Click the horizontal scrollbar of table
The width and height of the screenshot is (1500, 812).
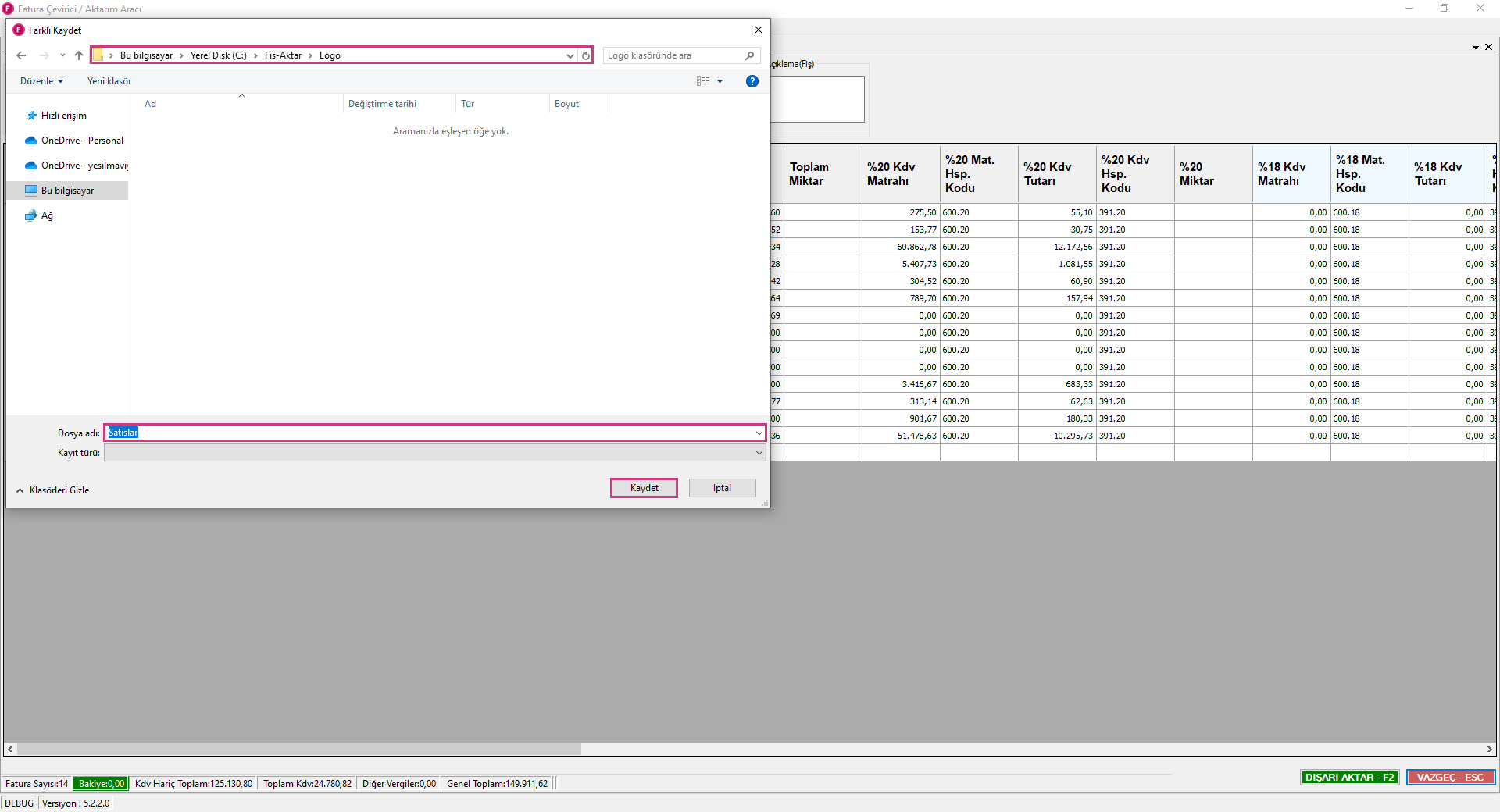(x=299, y=749)
